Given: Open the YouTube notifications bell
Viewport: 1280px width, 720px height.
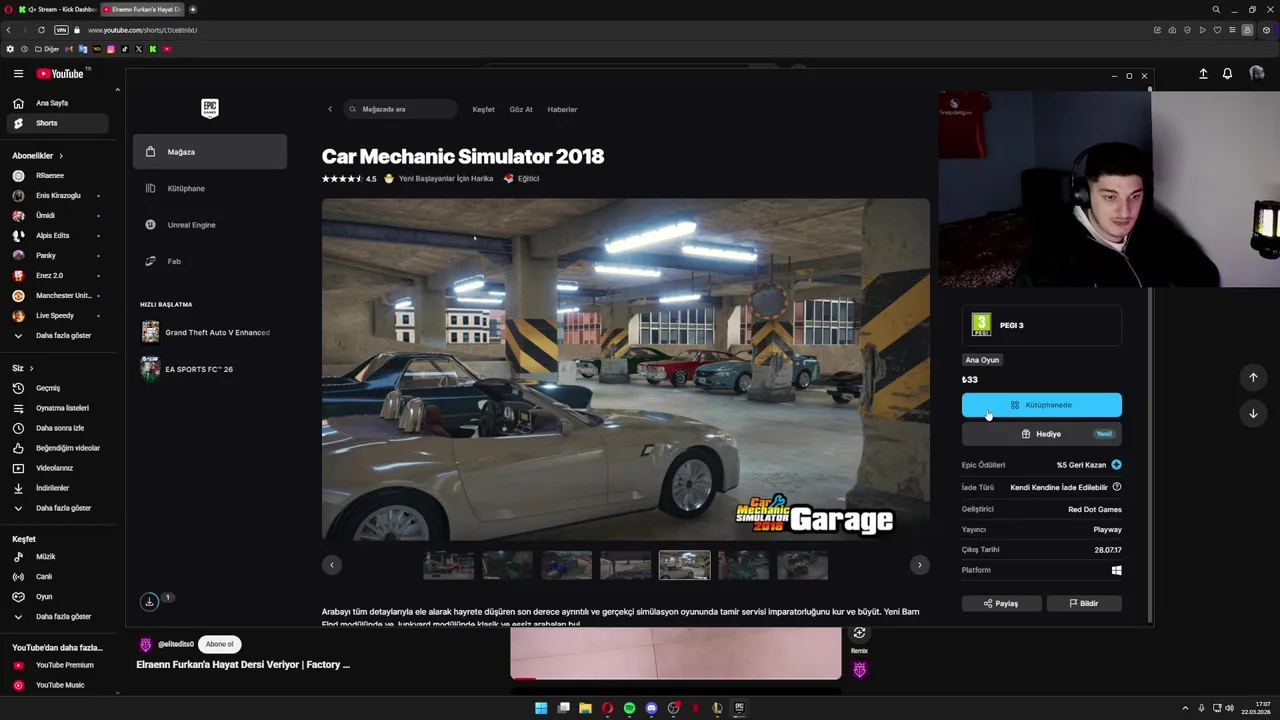Looking at the screenshot, I should [x=1227, y=74].
